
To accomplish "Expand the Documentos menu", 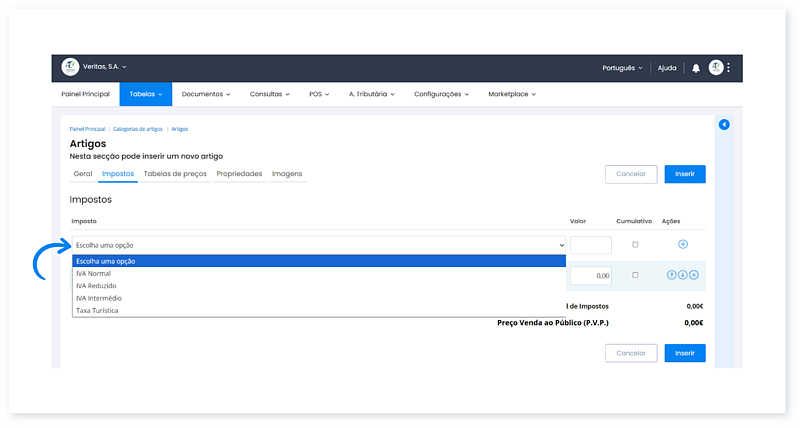I will 206,94.
